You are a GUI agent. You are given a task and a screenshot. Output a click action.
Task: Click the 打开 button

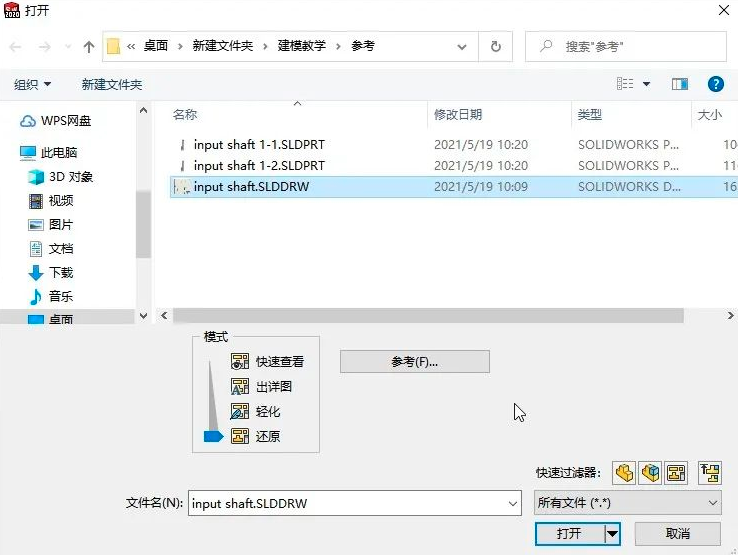pos(570,533)
